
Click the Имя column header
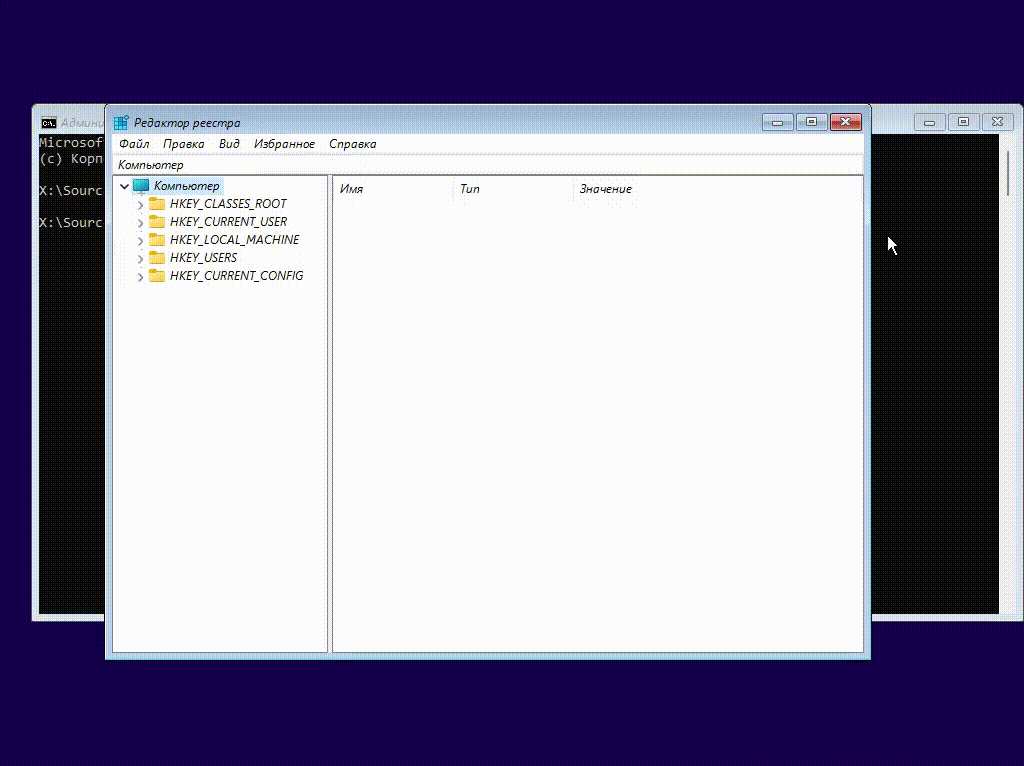(393, 189)
